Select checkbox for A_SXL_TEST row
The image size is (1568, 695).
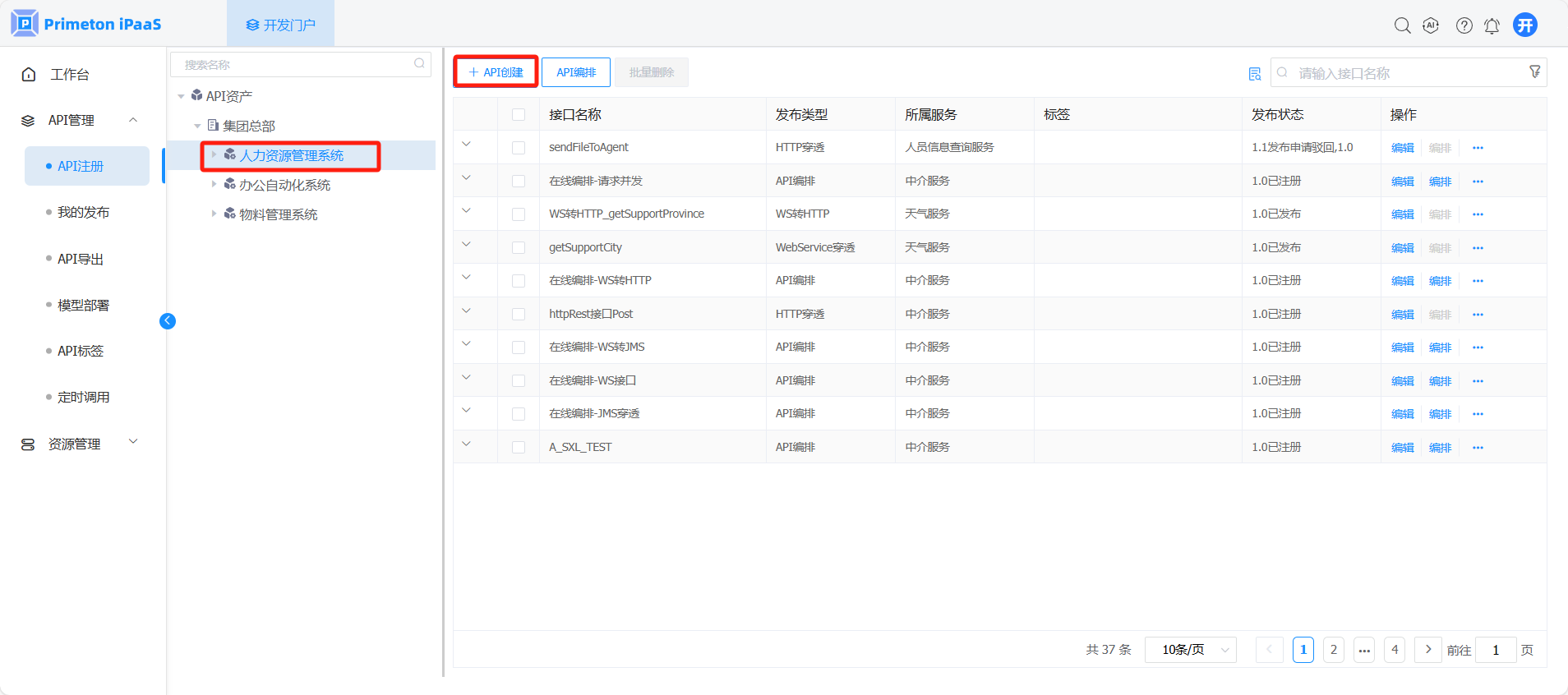coord(519,448)
